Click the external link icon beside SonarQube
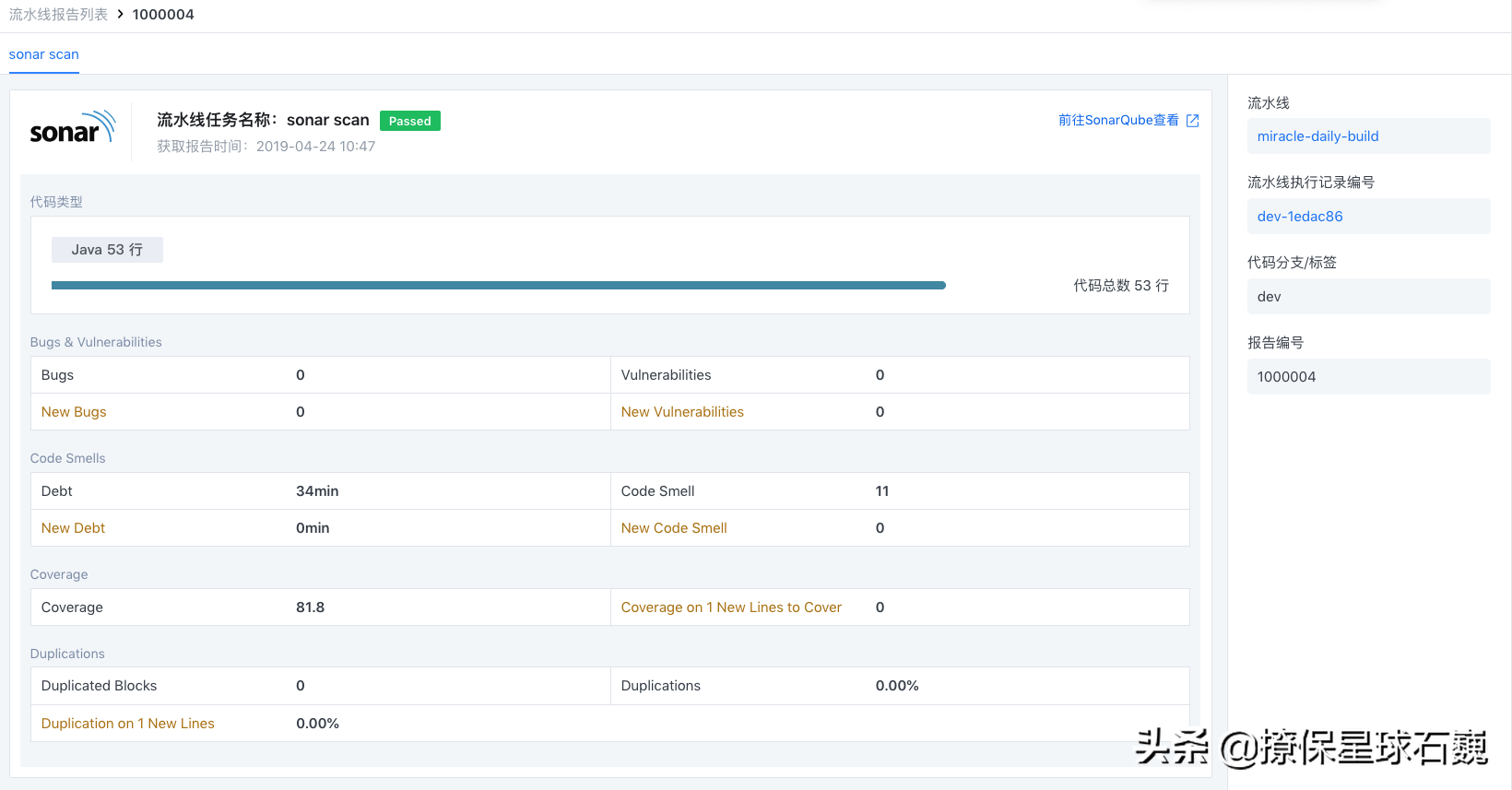This screenshot has height=790, width=1512. (1192, 121)
